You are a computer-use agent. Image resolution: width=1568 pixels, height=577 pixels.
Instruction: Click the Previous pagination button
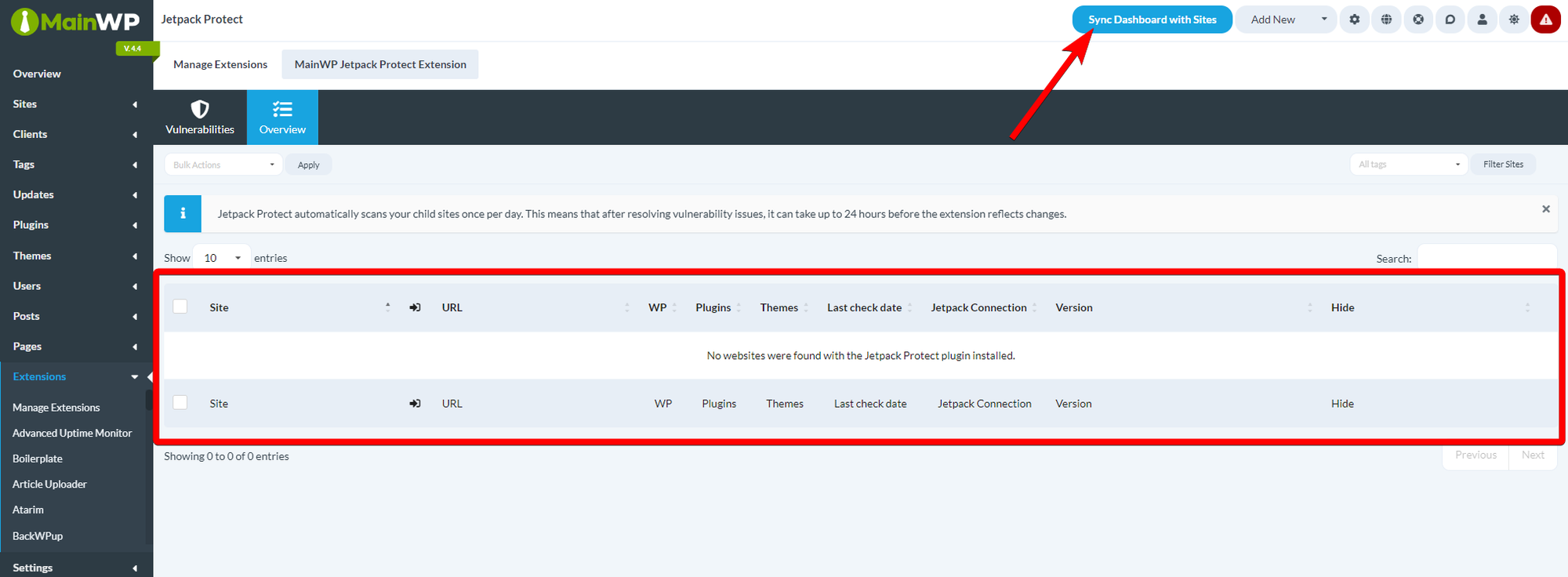(x=1475, y=455)
